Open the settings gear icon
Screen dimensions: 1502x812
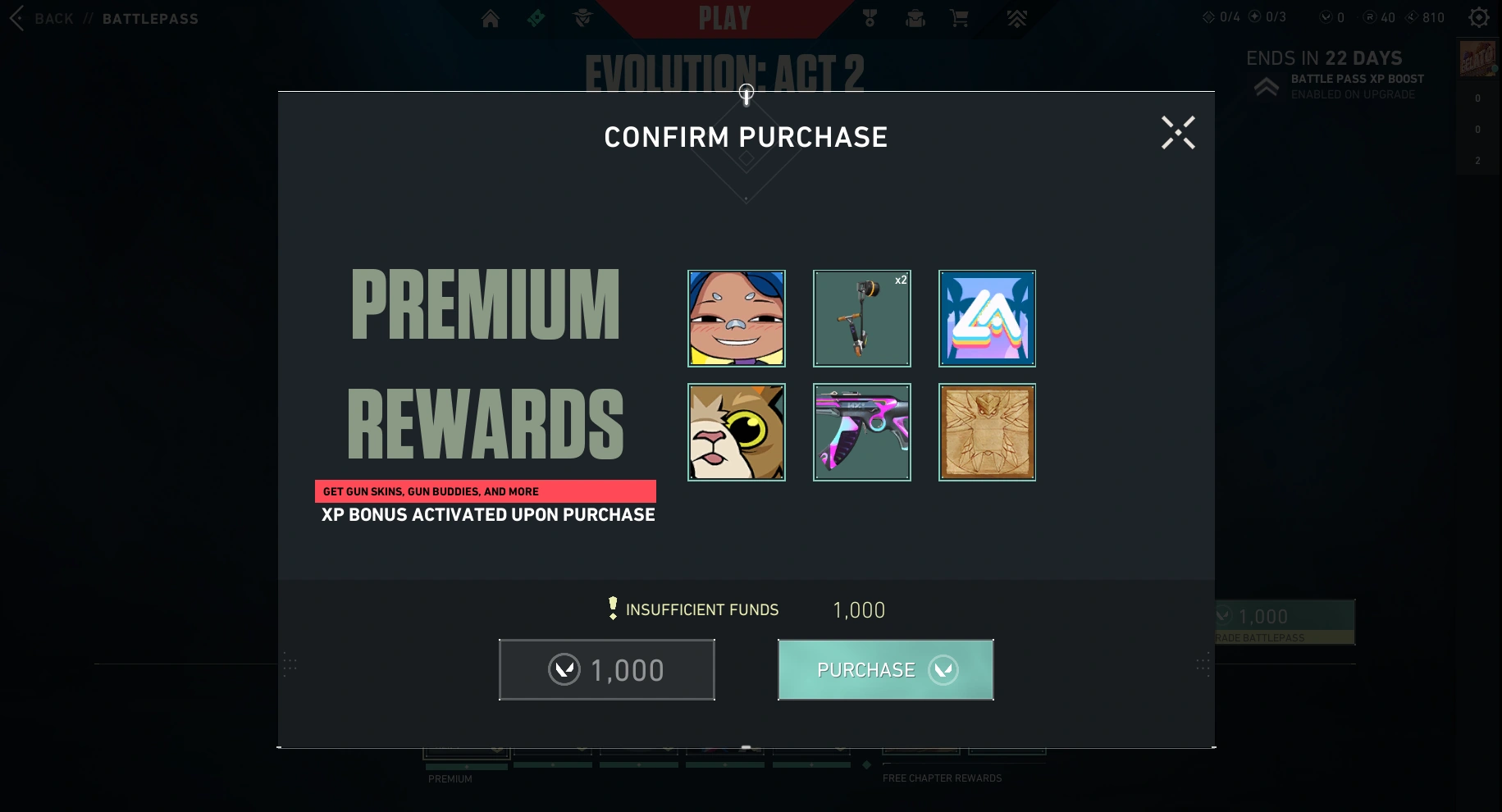1479,17
